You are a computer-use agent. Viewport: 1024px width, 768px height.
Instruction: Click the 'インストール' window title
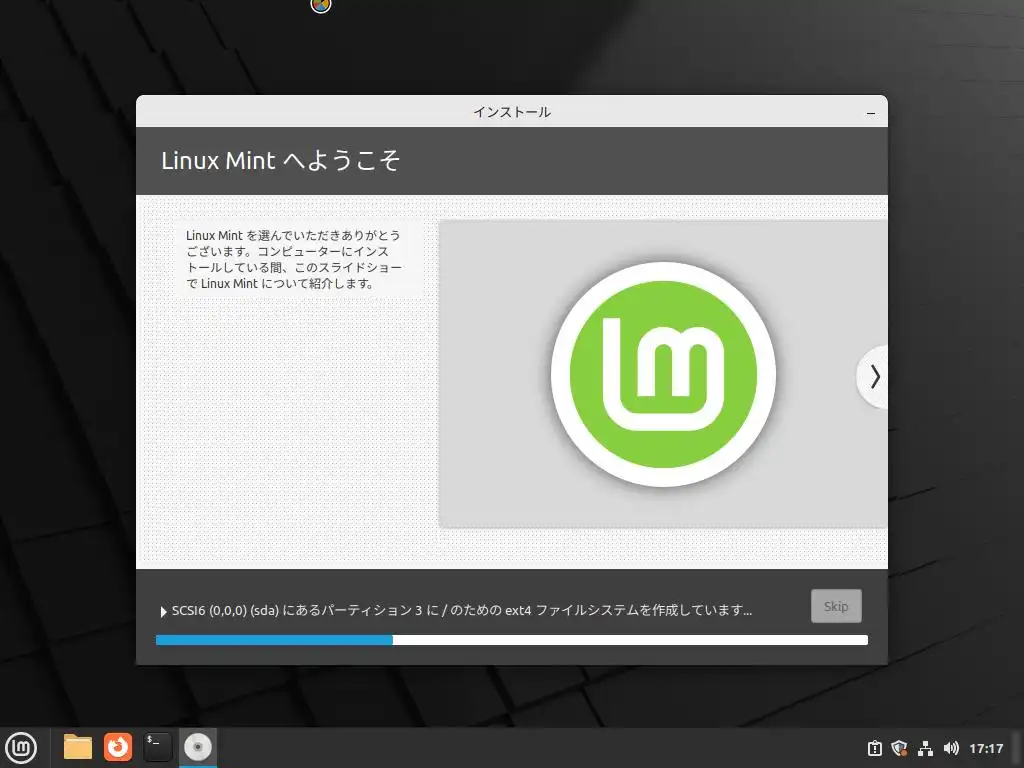[x=512, y=112]
